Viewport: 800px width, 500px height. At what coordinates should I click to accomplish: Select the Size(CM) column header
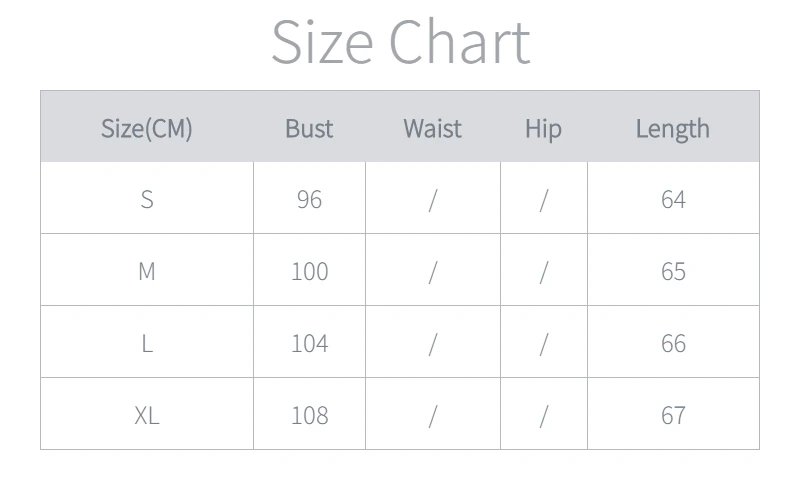[x=146, y=128]
